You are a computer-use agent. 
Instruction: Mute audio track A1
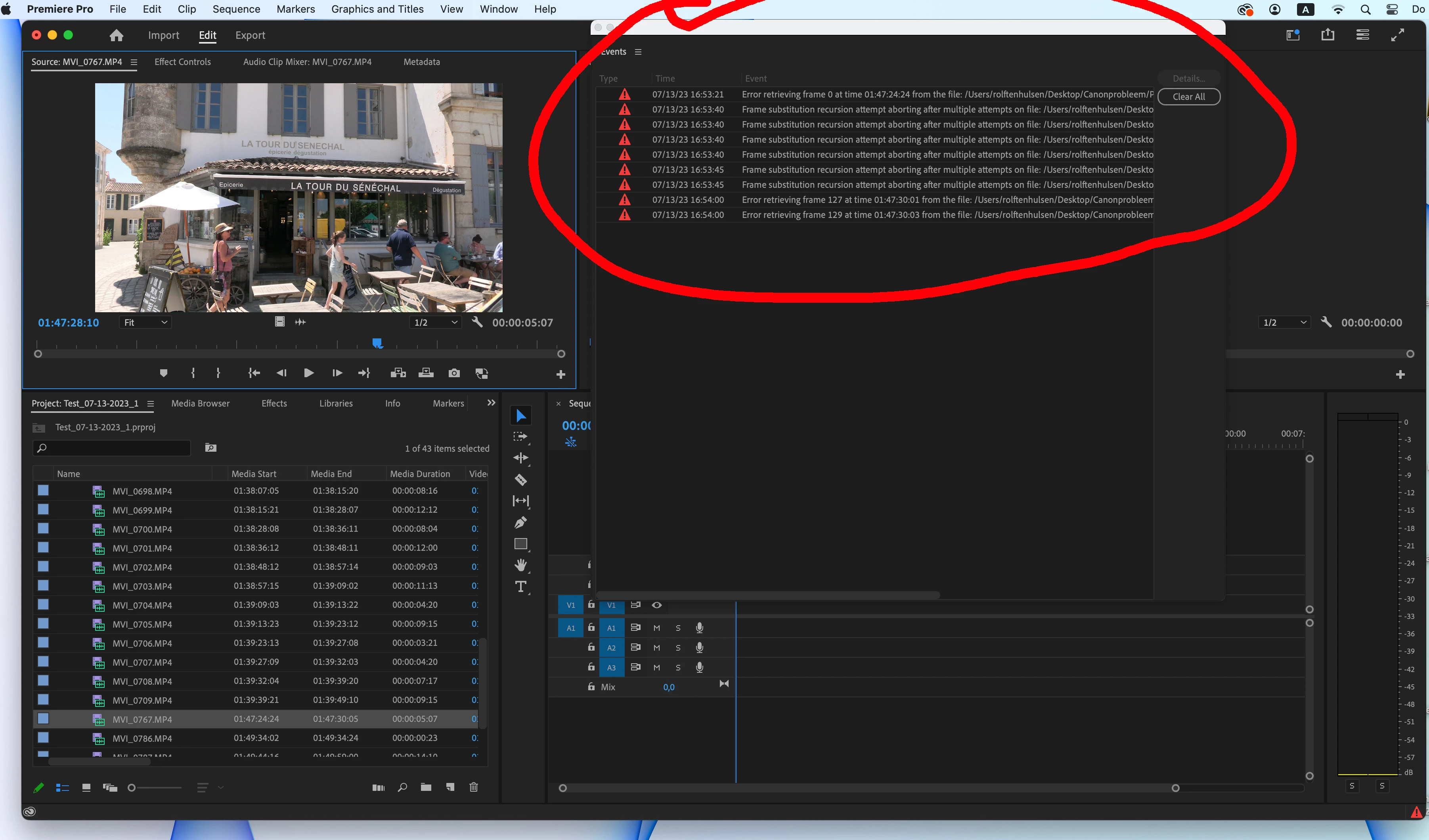[x=657, y=628]
